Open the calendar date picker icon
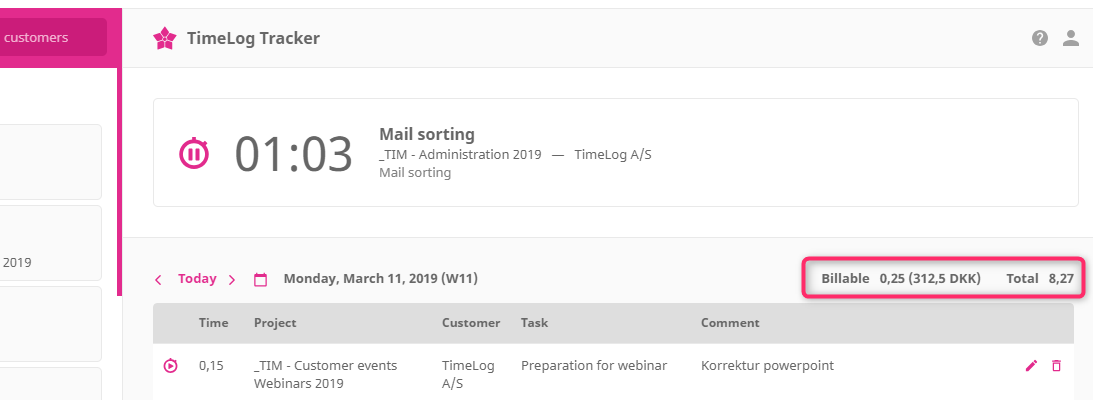 click(261, 280)
